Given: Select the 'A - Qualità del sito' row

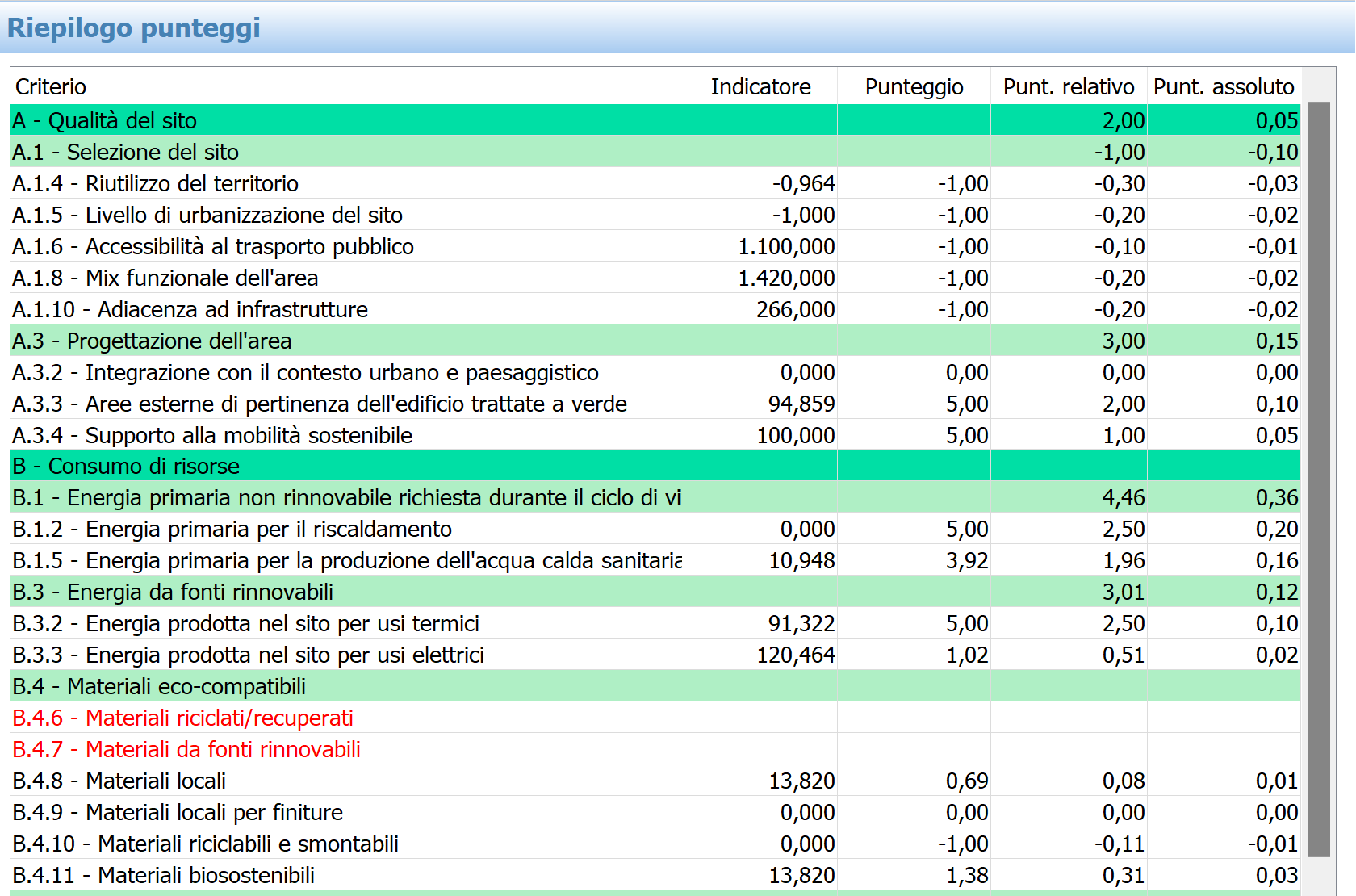Looking at the screenshot, I should pos(655,120).
